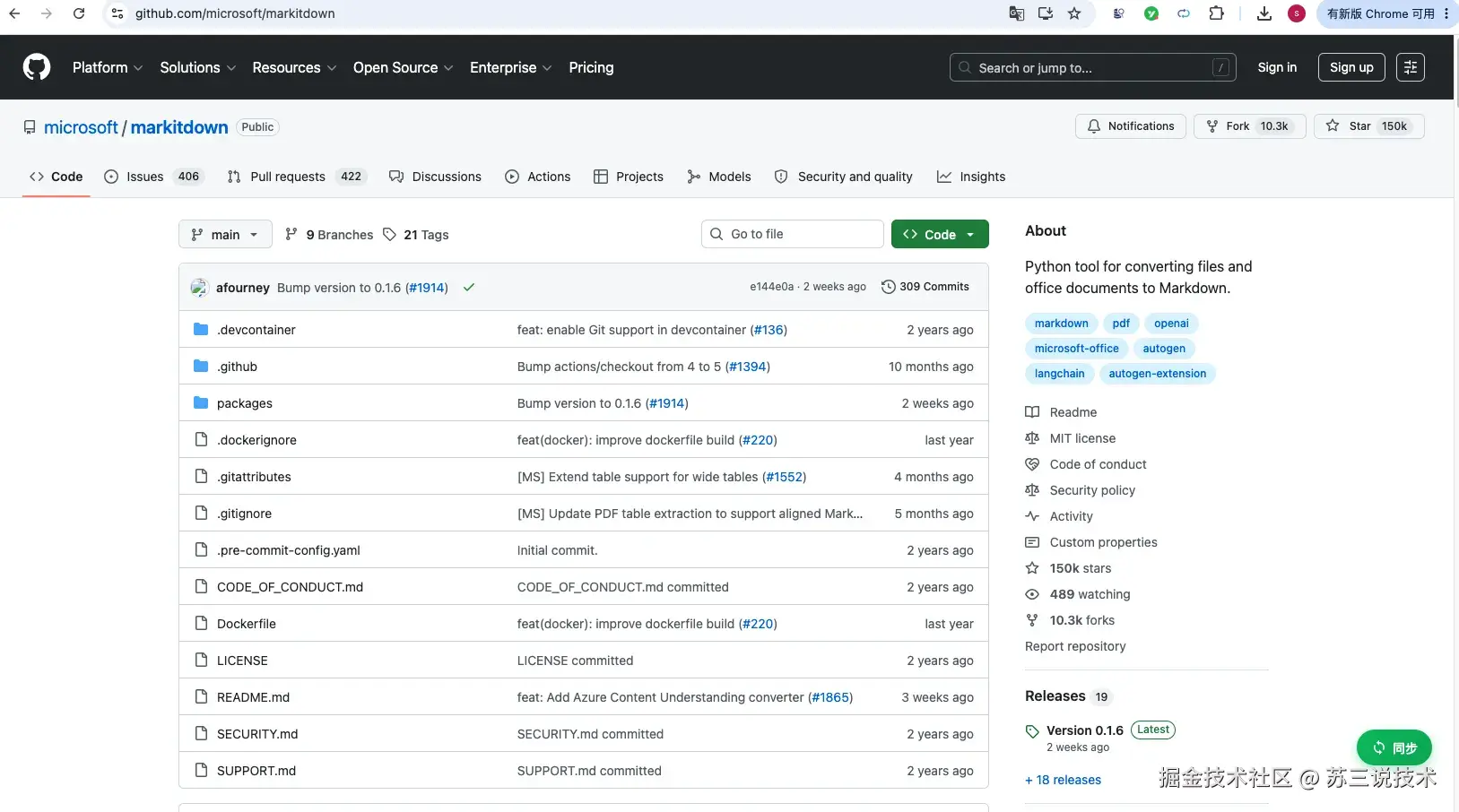Click the Dockerfile file icon
This screenshot has width=1459, height=812.
pos(201,624)
